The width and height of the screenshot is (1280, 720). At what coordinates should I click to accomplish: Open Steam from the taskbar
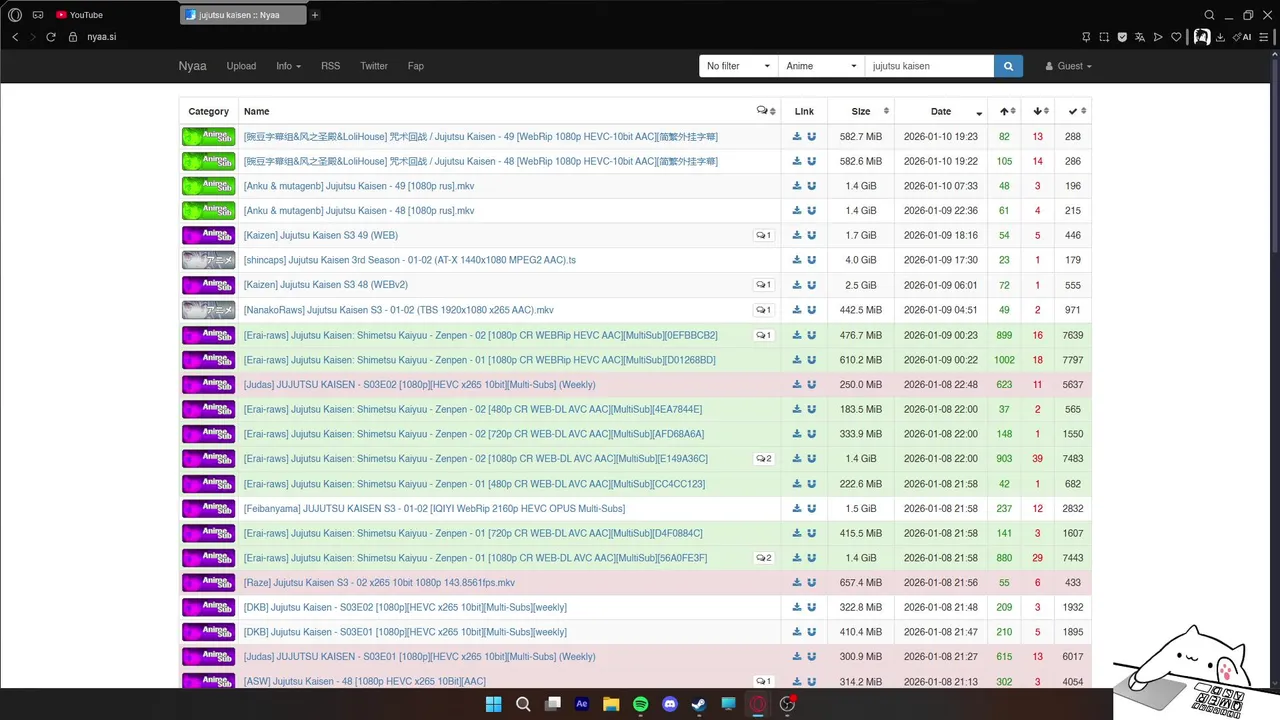pos(699,704)
